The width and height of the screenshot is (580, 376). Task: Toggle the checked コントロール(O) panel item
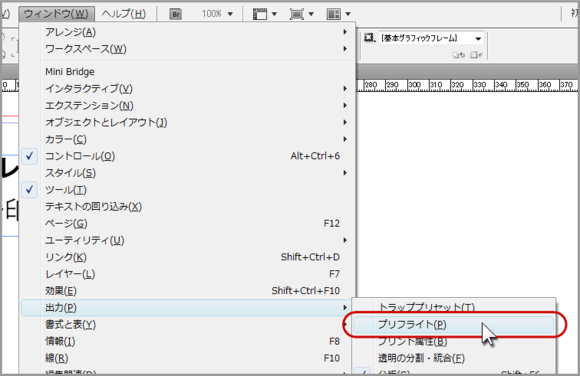click(188, 156)
